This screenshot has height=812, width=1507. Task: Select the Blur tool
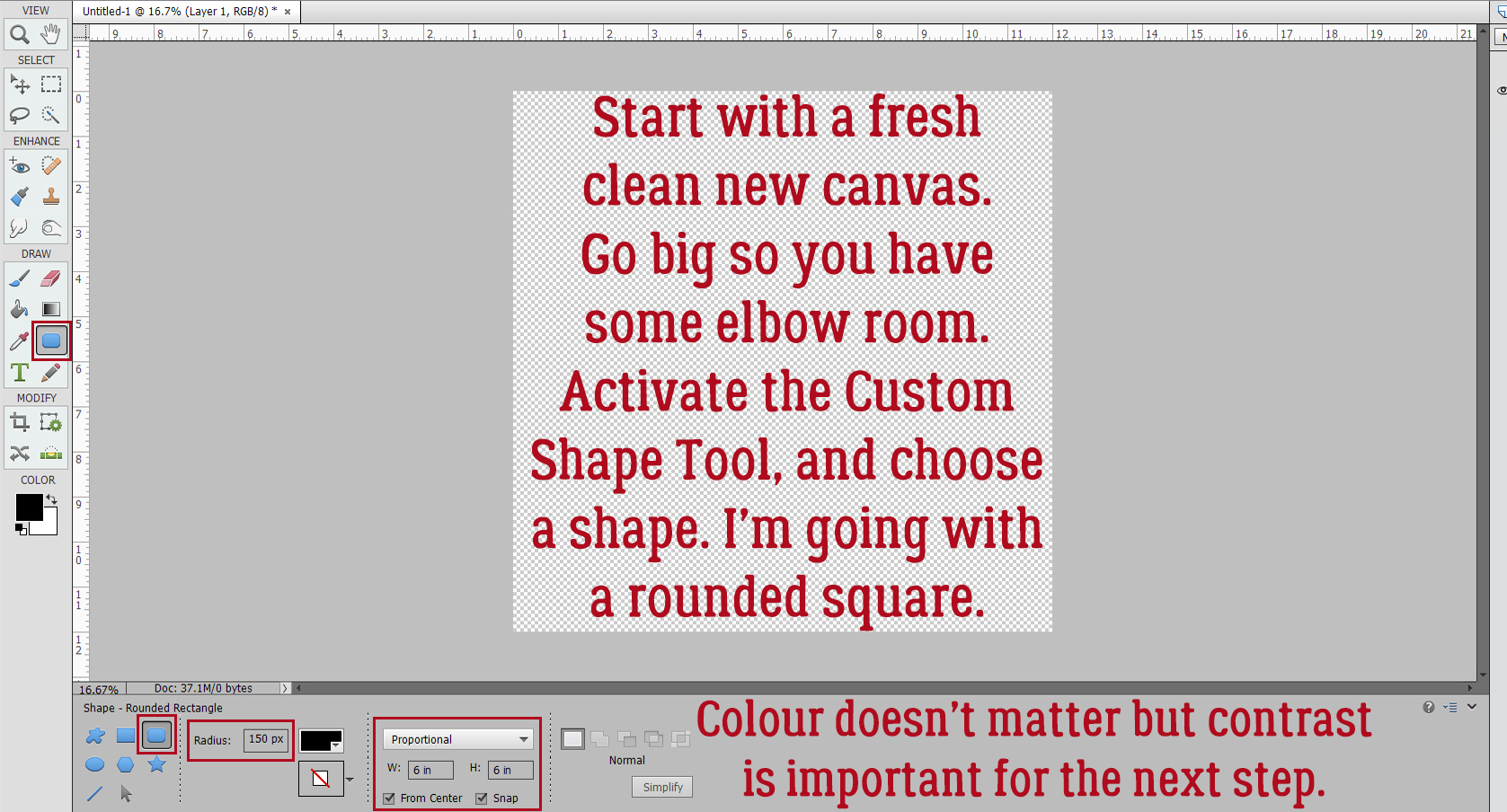20,228
